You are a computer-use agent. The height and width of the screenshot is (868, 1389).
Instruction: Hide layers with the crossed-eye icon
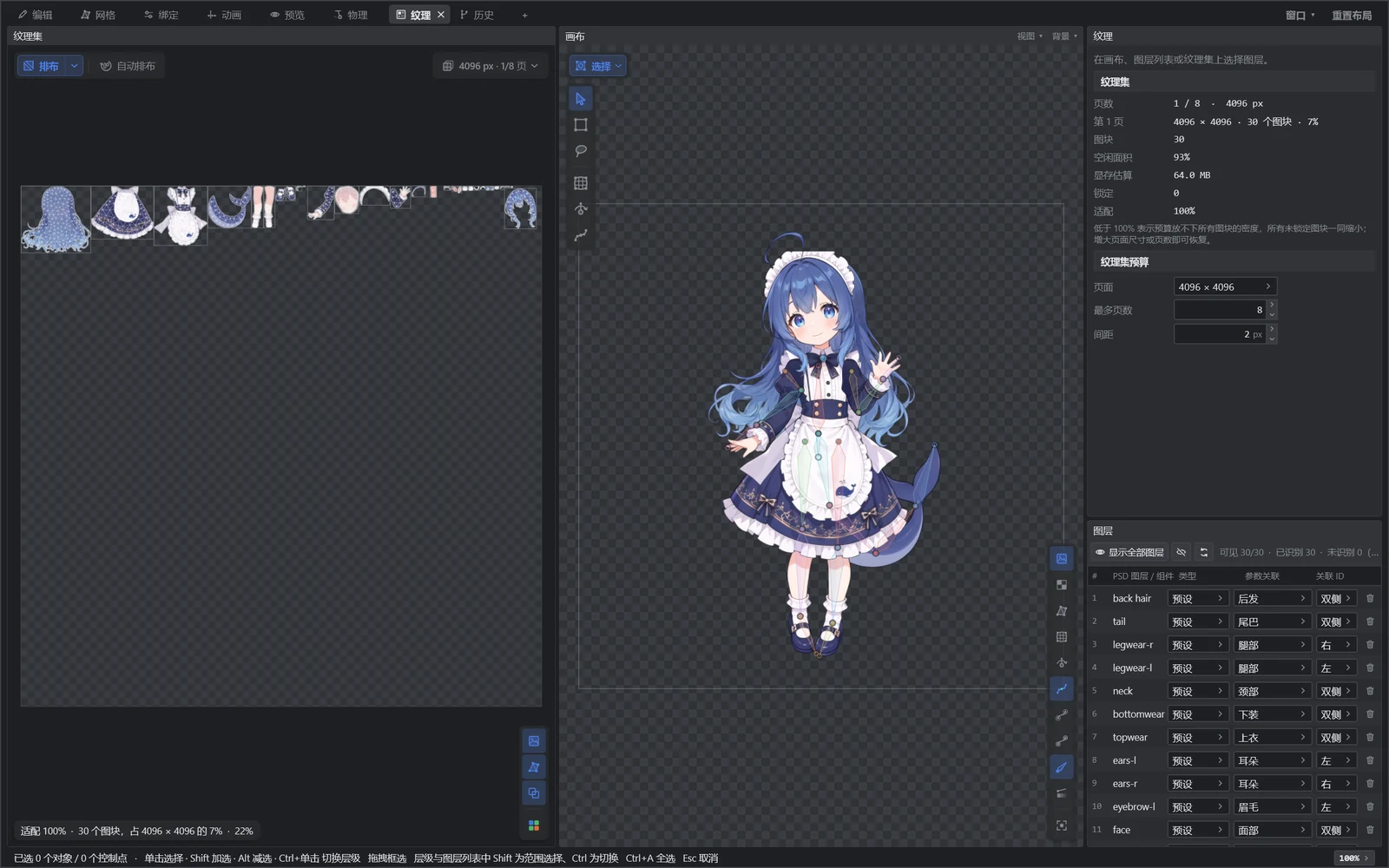tap(1182, 552)
